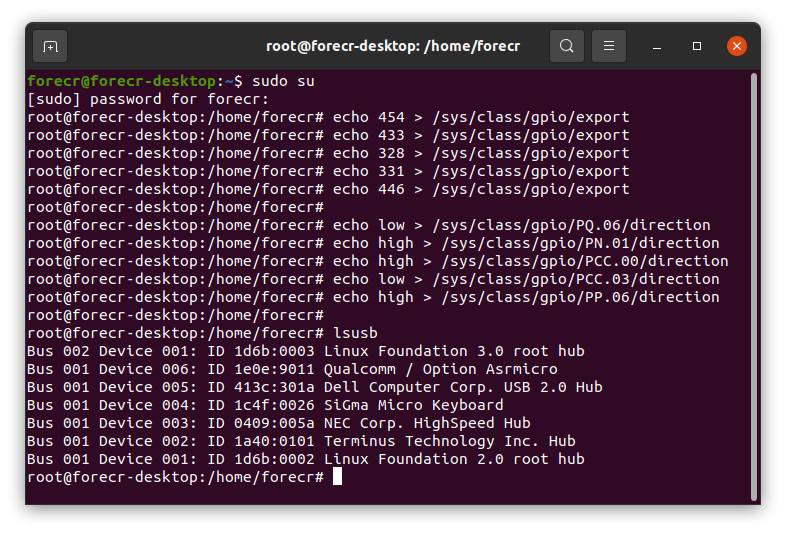The width and height of the screenshot is (786, 533).
Task: Open a new terminal tab
Action: [x=50, y=47]
